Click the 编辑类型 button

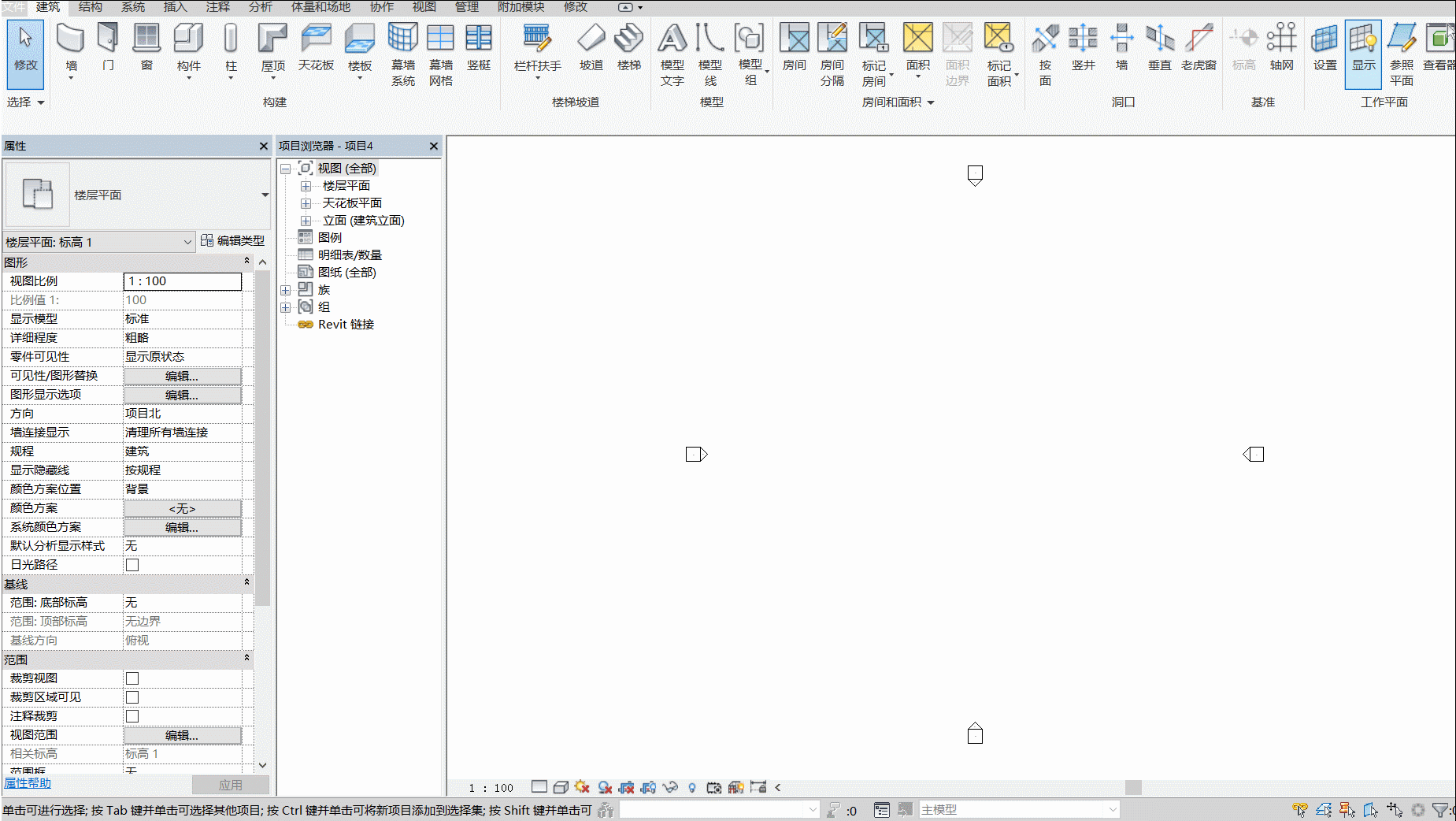[233, 240]
